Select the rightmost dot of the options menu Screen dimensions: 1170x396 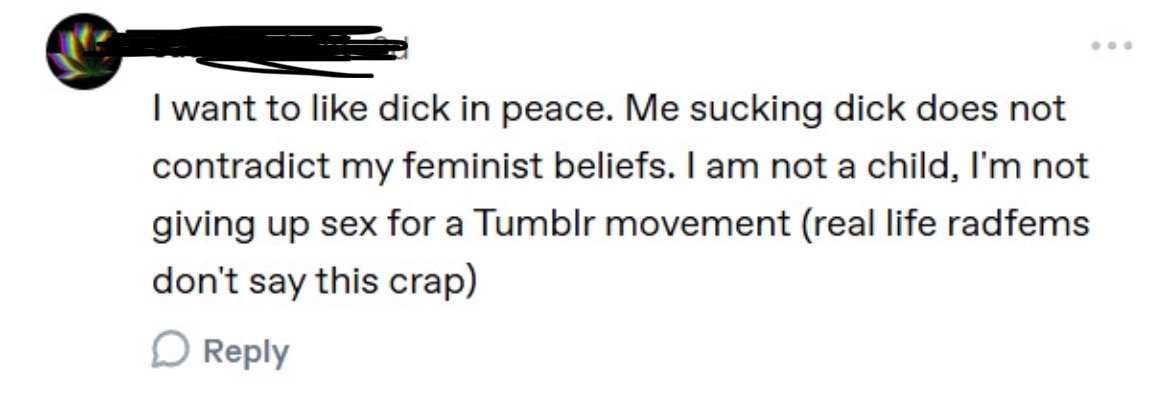coord(1128,46)
